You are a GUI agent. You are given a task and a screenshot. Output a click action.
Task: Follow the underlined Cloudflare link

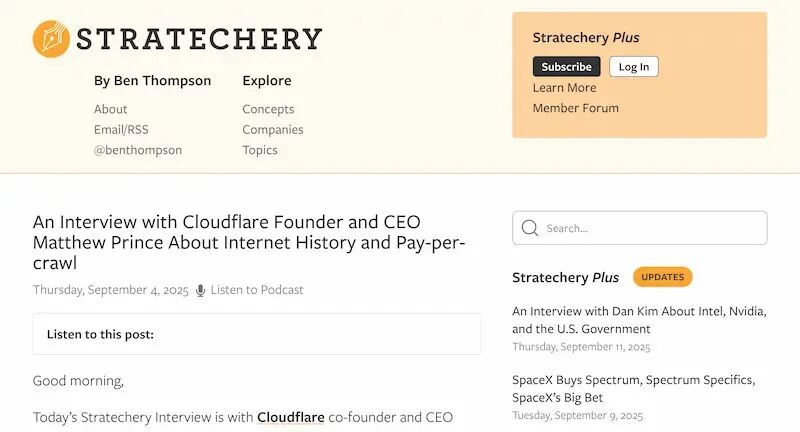pyautogui.click(x=290, y=417)
